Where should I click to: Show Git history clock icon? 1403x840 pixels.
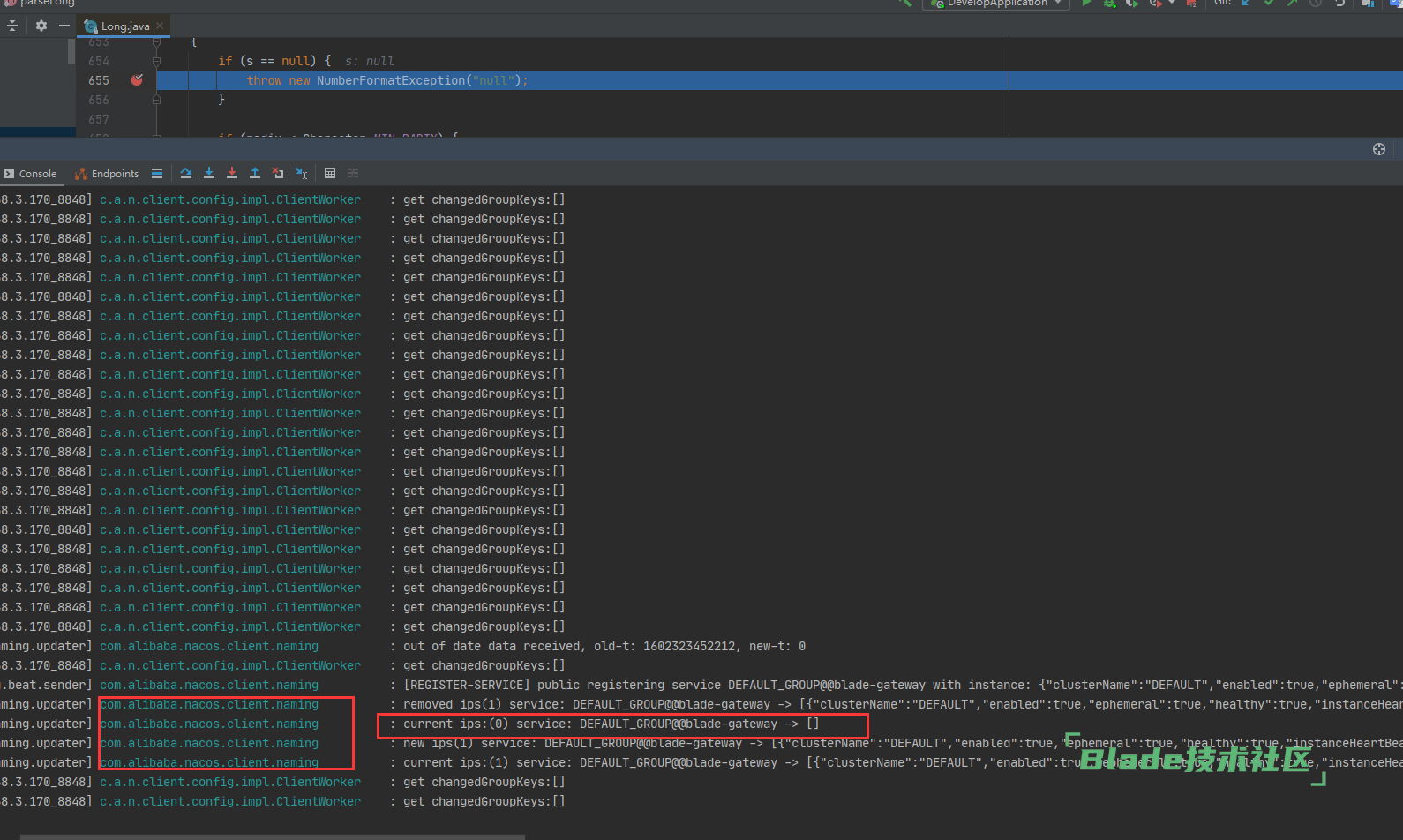click(x=1316, y=4)
